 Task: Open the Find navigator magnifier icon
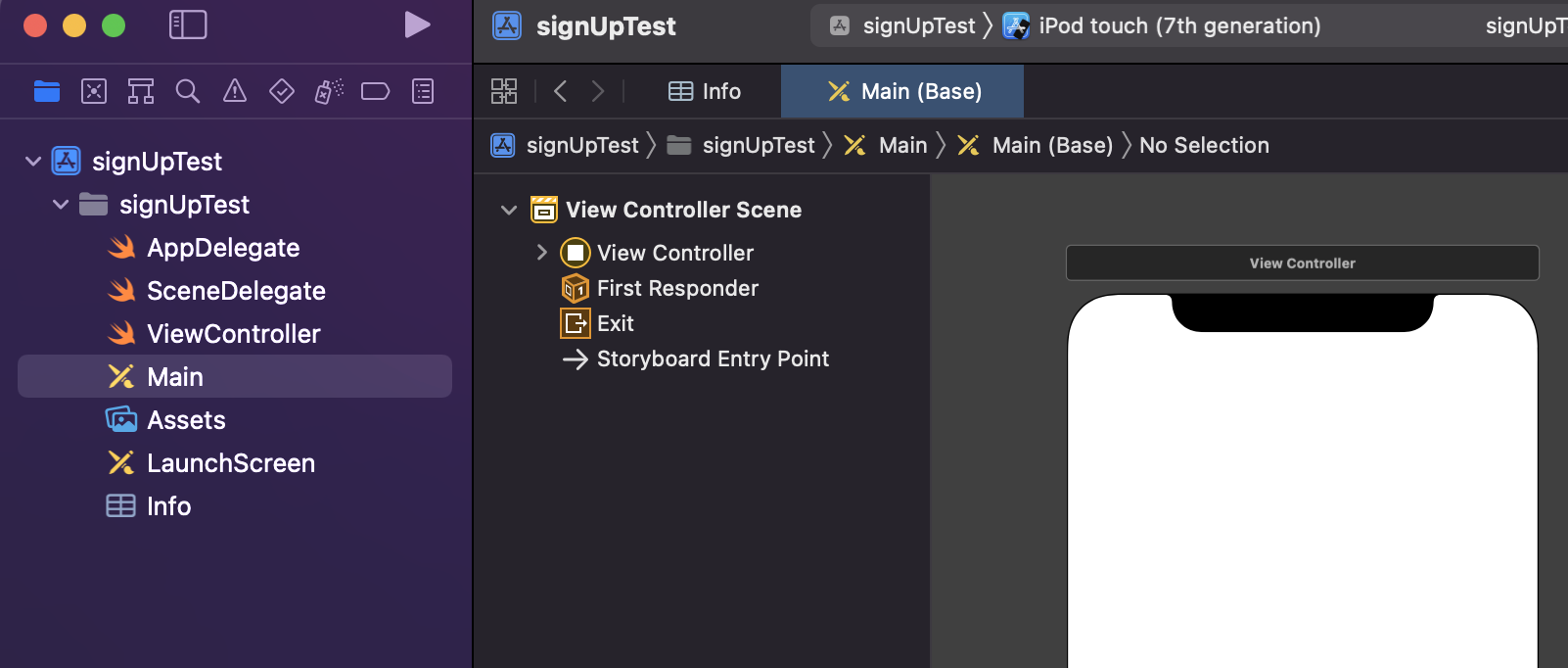188,91
